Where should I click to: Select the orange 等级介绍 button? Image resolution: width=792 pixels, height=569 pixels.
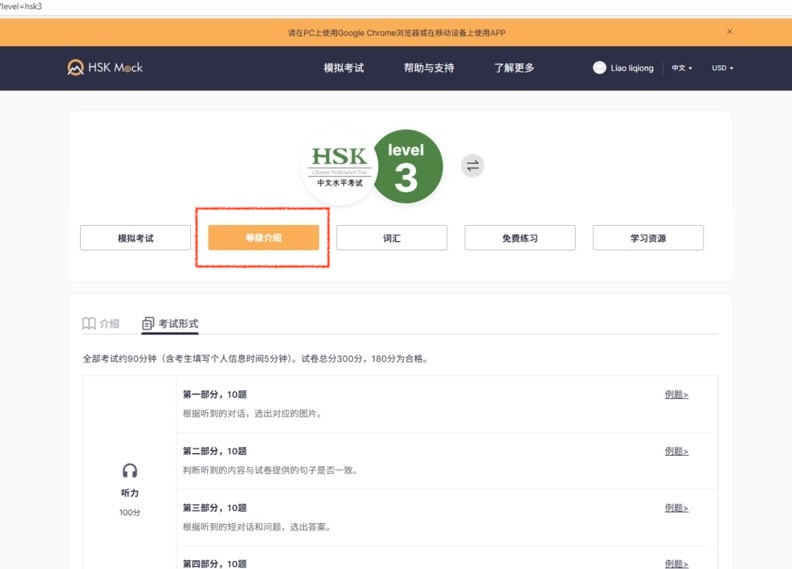point(264,238)
